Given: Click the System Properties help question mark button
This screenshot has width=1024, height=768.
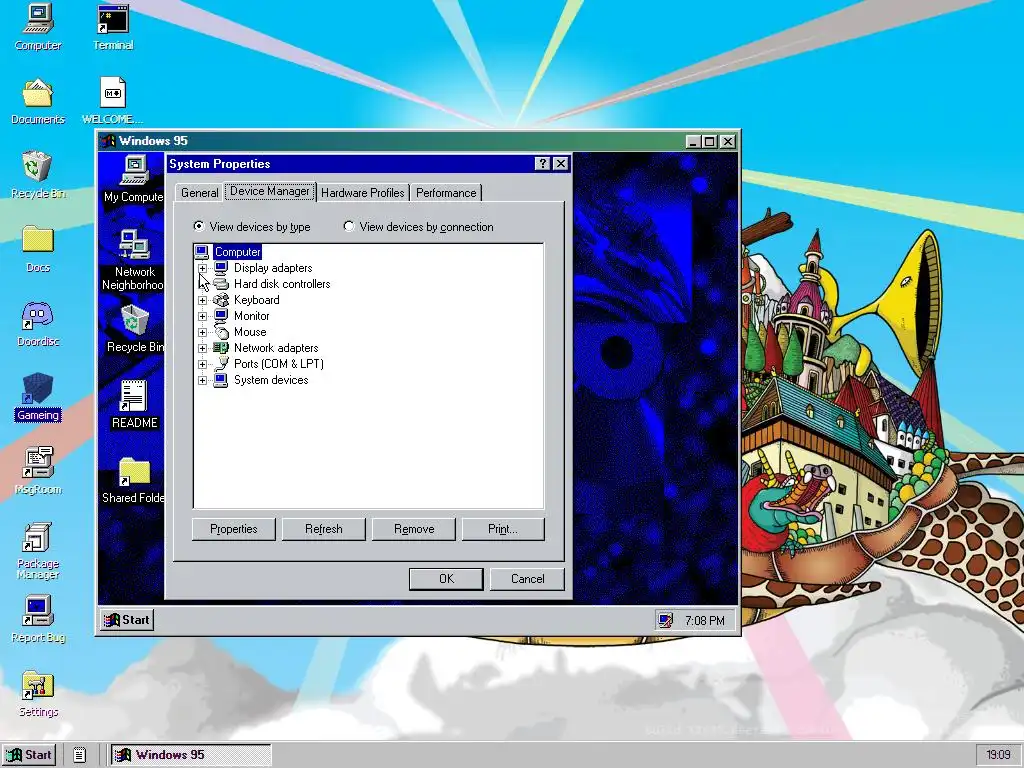Looking at the screenshot, I should [x=542, y=163].
